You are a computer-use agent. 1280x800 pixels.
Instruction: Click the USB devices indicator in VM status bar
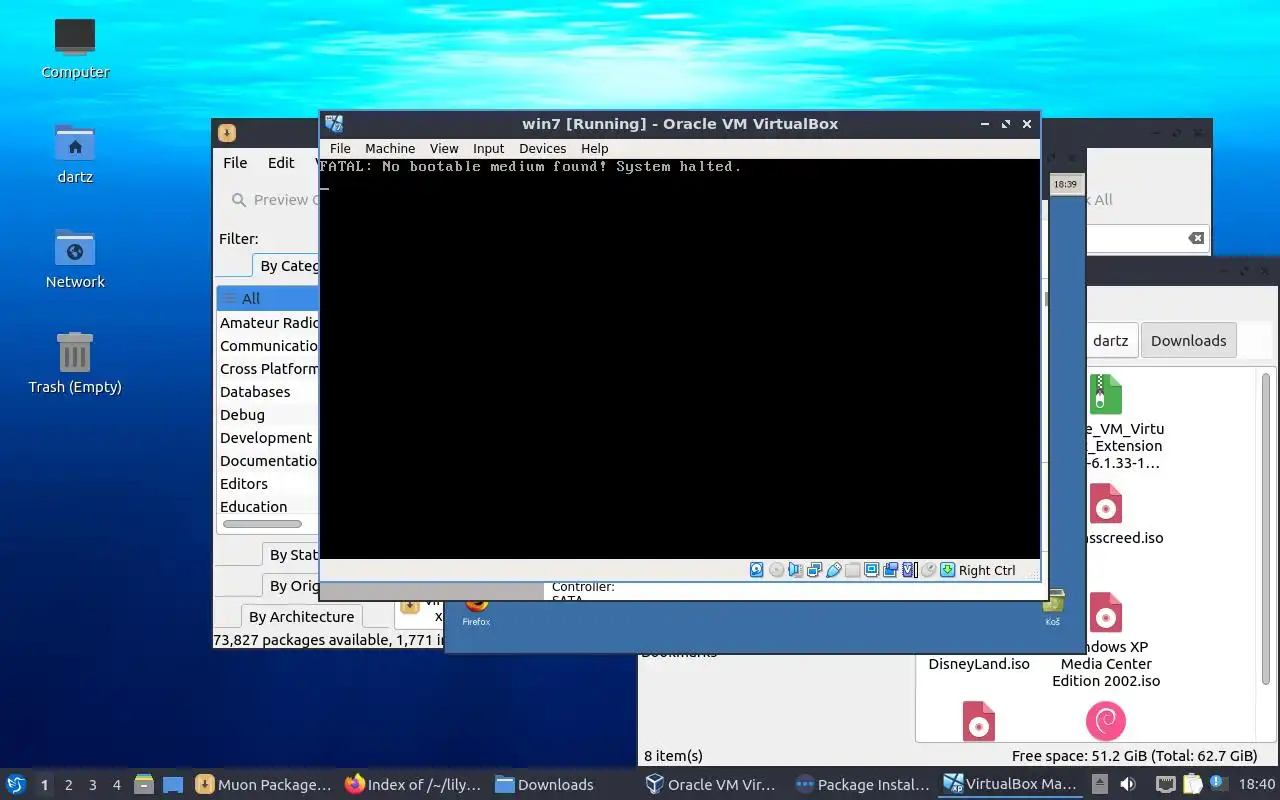(833, 570)
